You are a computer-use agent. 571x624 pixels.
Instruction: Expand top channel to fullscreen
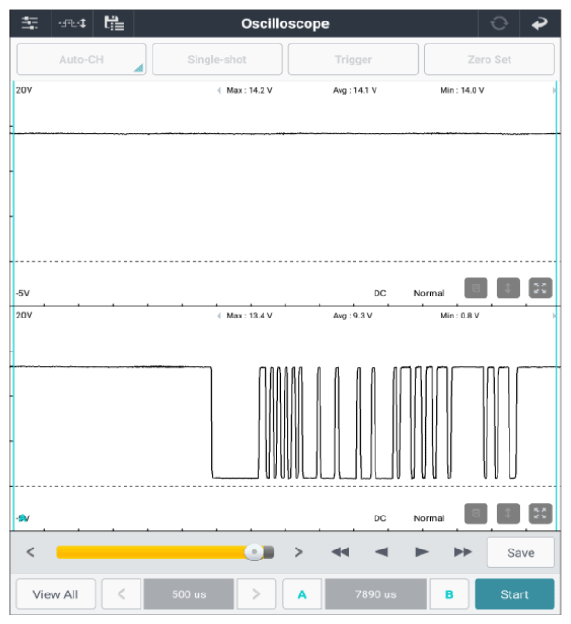540,288
